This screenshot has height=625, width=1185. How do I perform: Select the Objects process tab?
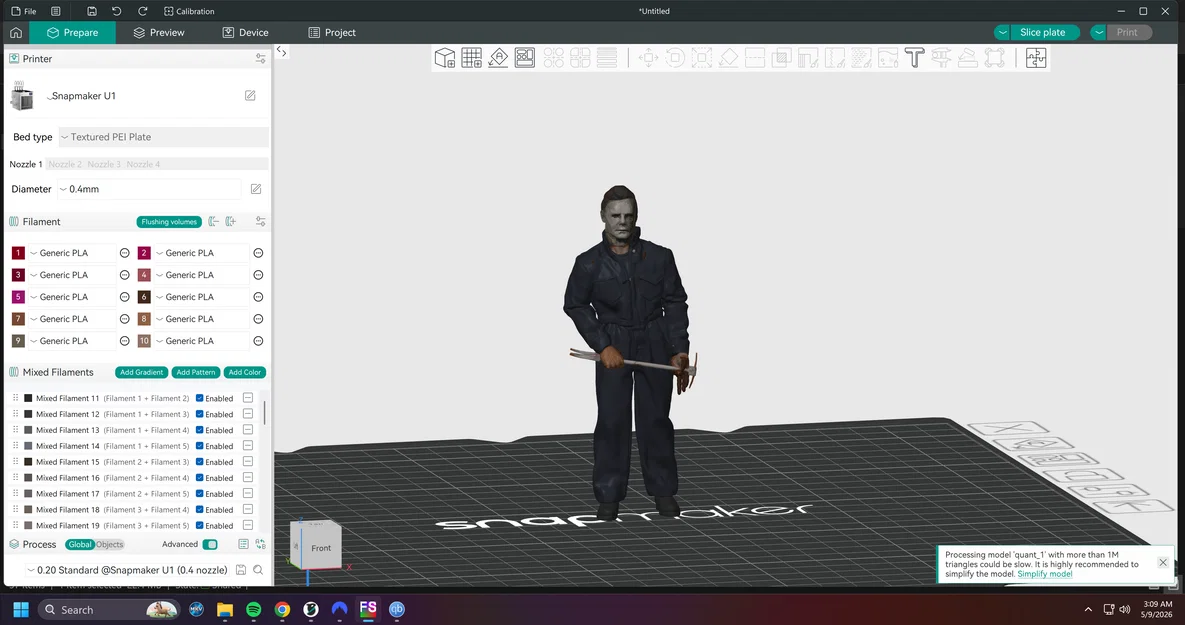110,544
